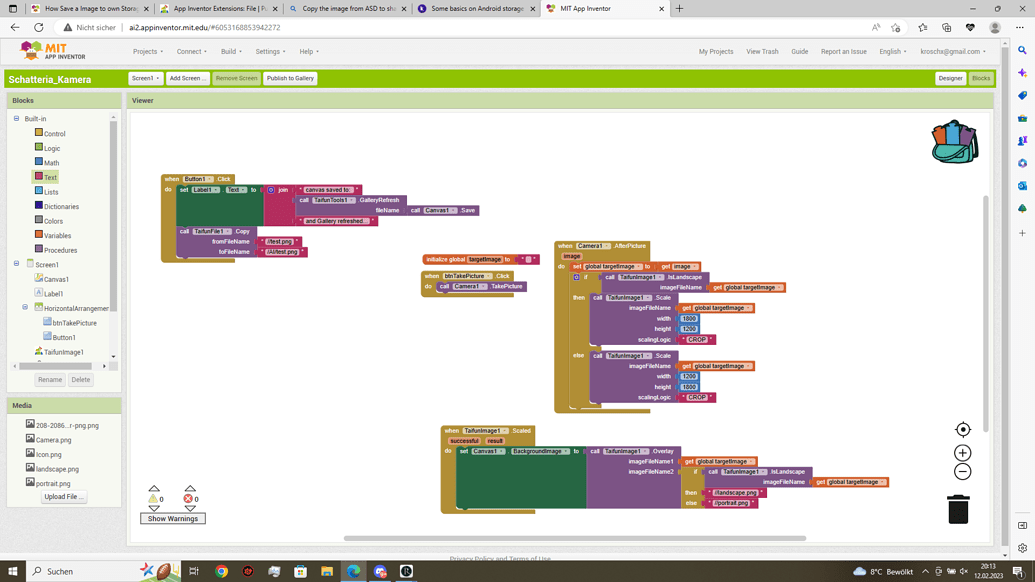The height and width of the screenshot is (582, 1035).
Task: Open the Screen1 dropdown in the toolbar
Action: (145, 78)
